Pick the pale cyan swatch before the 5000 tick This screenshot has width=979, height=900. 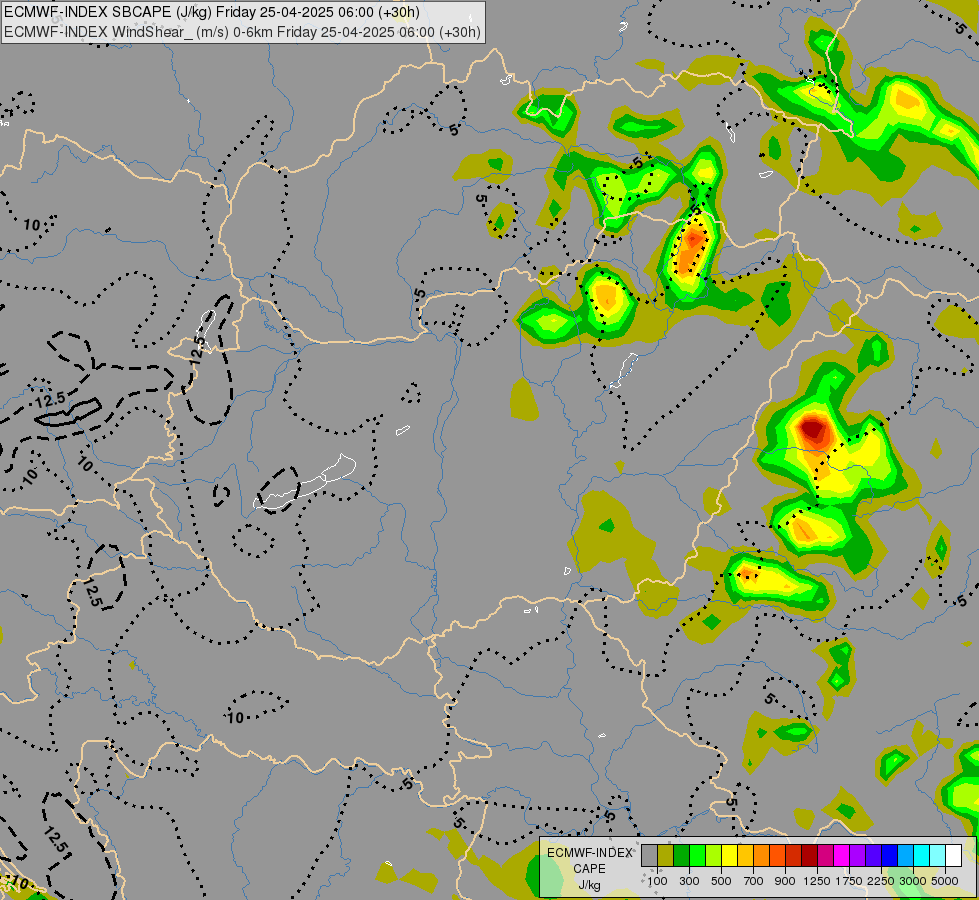tap(938, 856)
